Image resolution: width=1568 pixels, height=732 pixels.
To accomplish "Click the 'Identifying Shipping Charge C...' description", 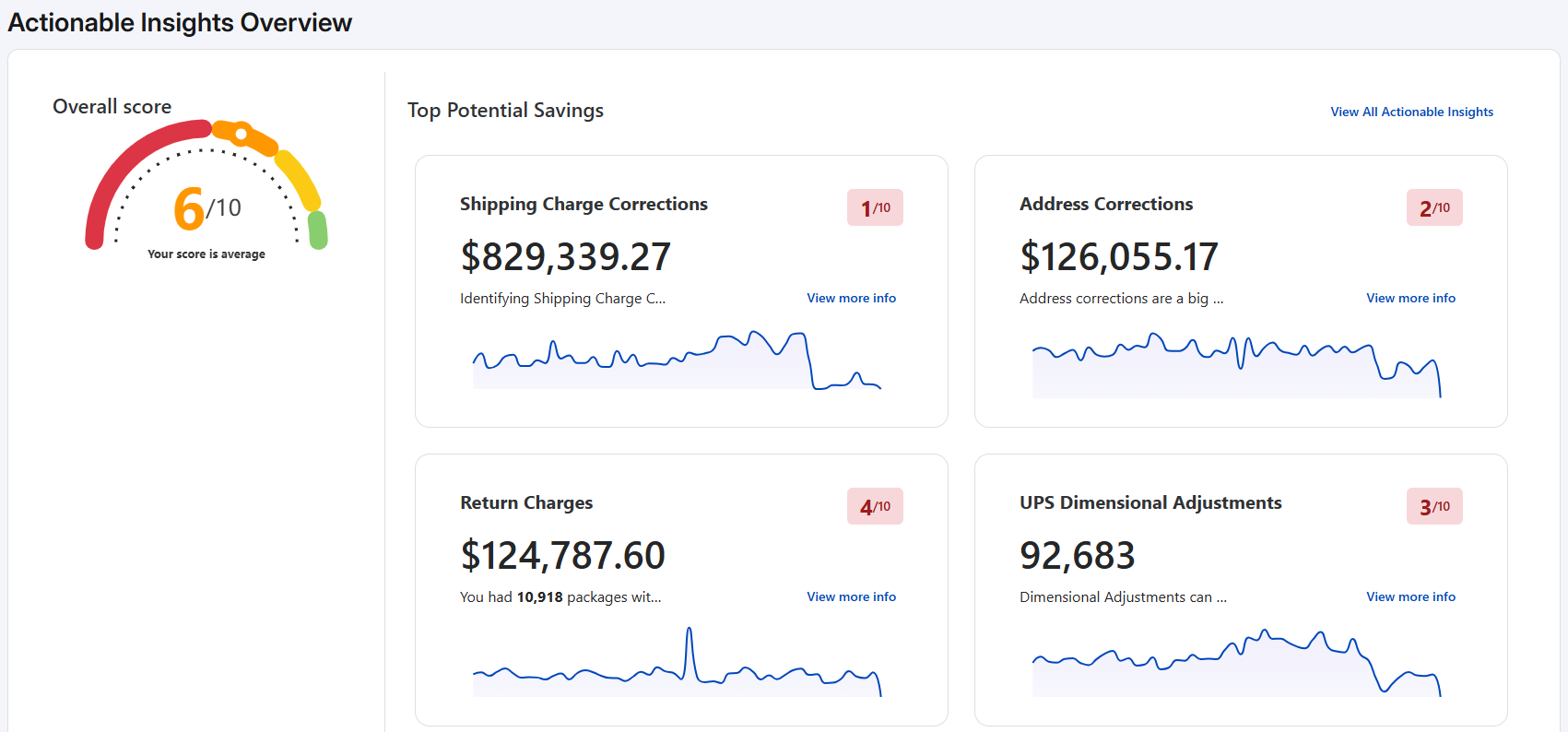I will 562,299.
